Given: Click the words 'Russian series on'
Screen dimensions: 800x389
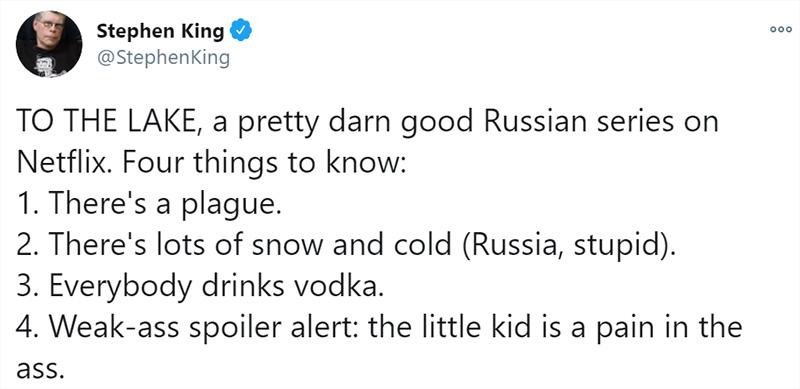Looking at the screenshot, I should [x=600, y=124].
